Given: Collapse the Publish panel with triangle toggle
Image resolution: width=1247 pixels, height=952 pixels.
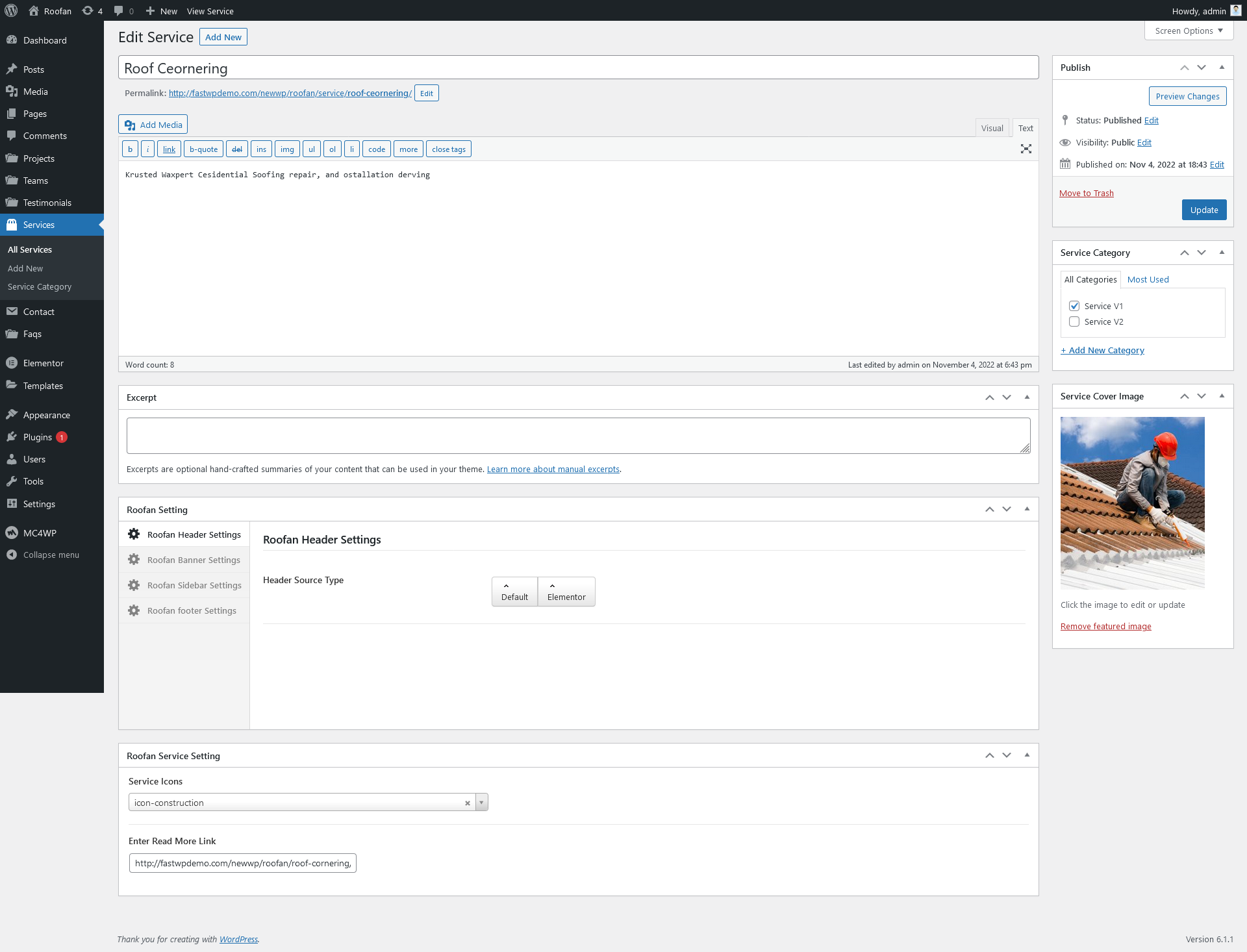Looking at the screenshot, I should pos(1222,68).
